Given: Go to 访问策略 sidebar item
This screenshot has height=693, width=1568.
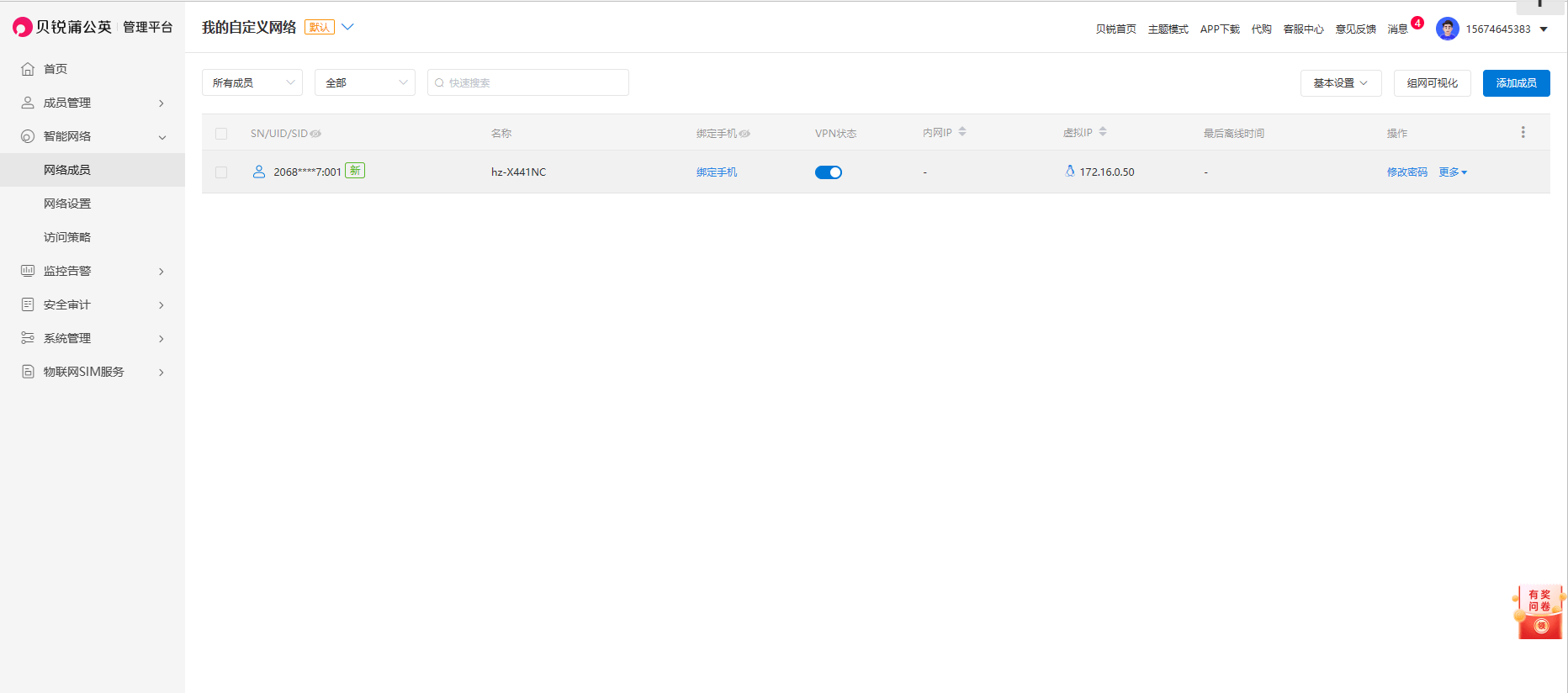Looking at the screenshot, I should click(67, 237).
